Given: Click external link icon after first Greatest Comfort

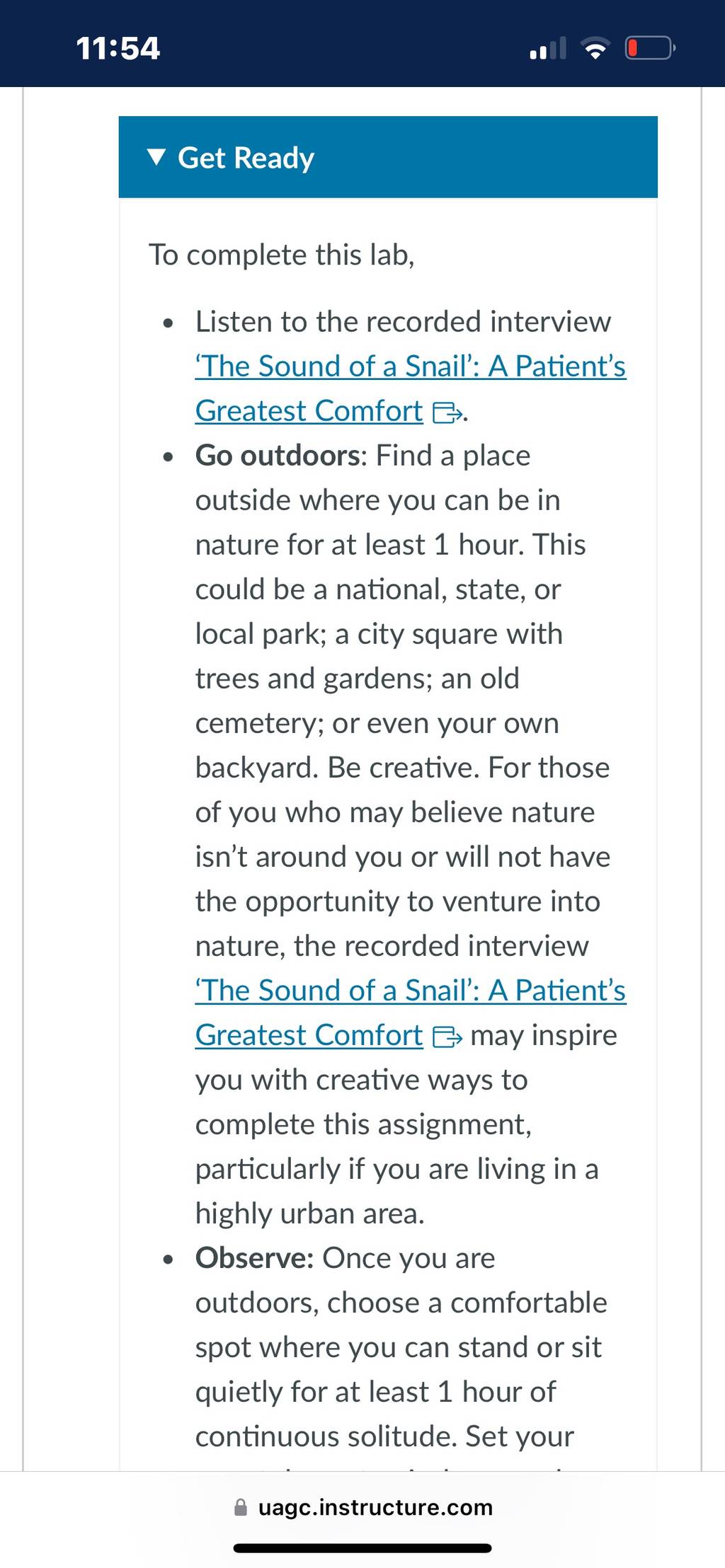Looking at the screenshot, I should coord(447,413).
